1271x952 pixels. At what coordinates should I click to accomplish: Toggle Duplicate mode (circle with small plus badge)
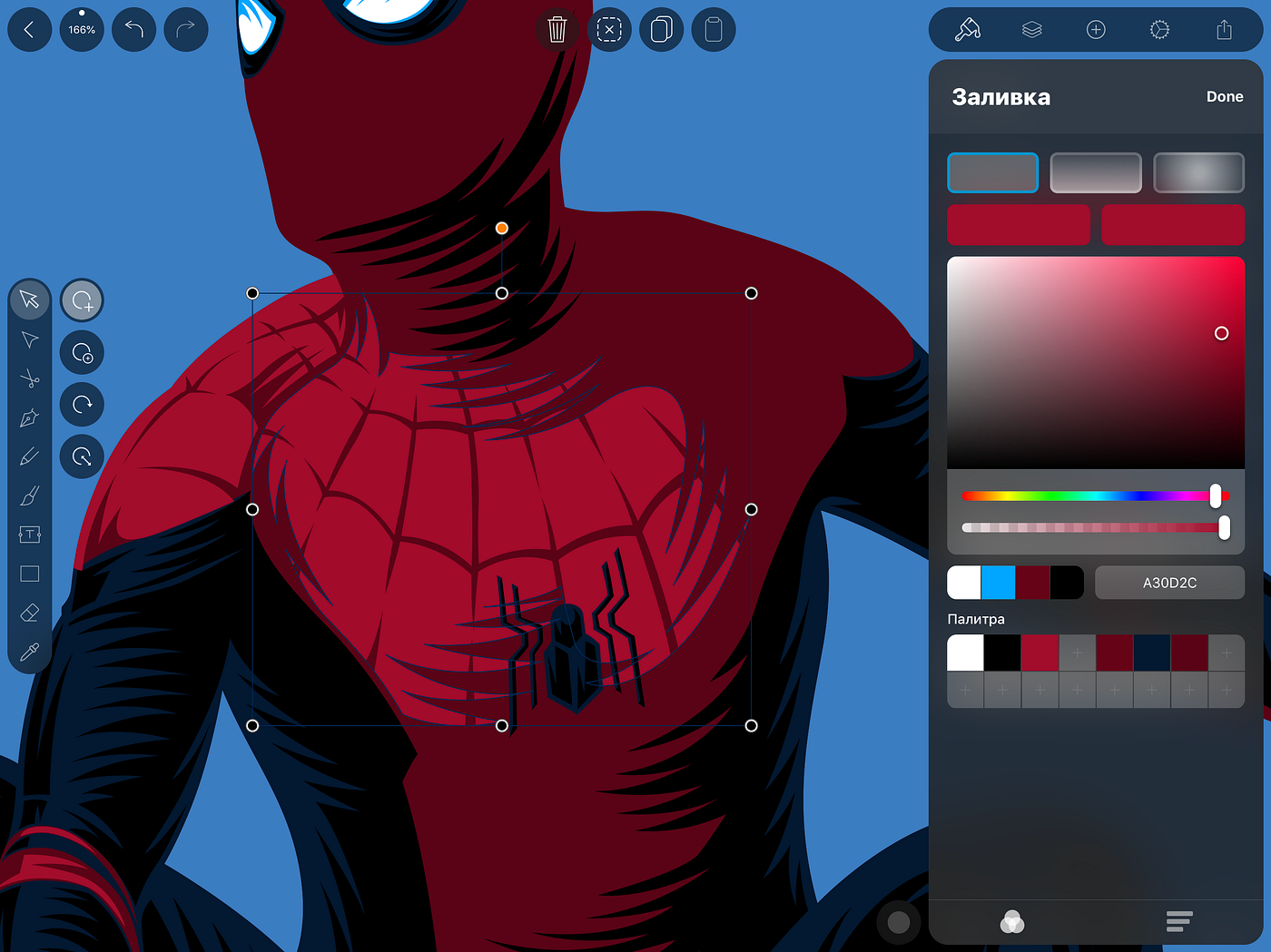(82, 352)
